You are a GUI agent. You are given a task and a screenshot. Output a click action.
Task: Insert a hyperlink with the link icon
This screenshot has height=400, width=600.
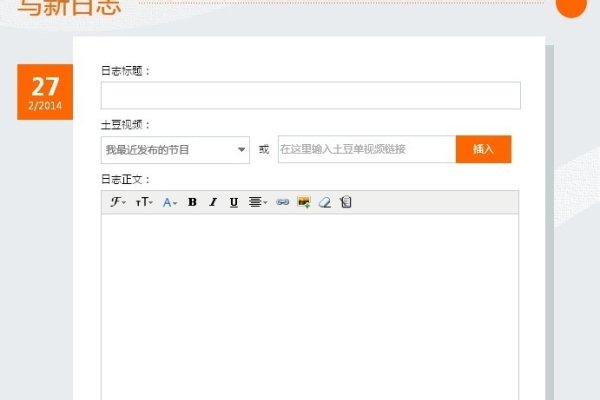tap(282, 202)
